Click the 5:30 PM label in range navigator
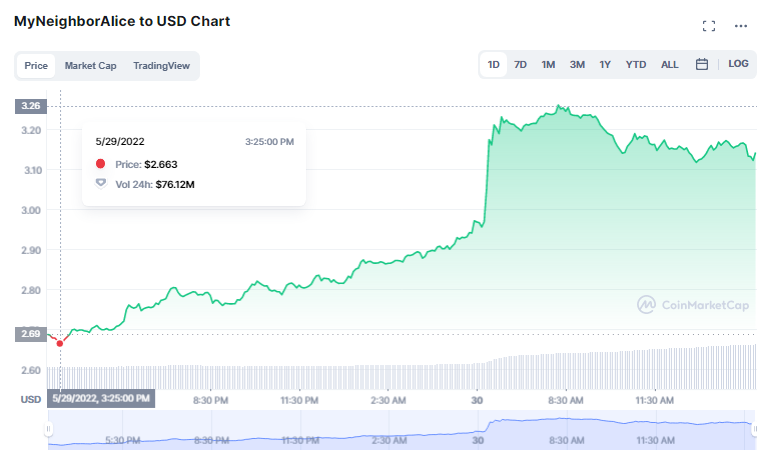 pos(122,440)
